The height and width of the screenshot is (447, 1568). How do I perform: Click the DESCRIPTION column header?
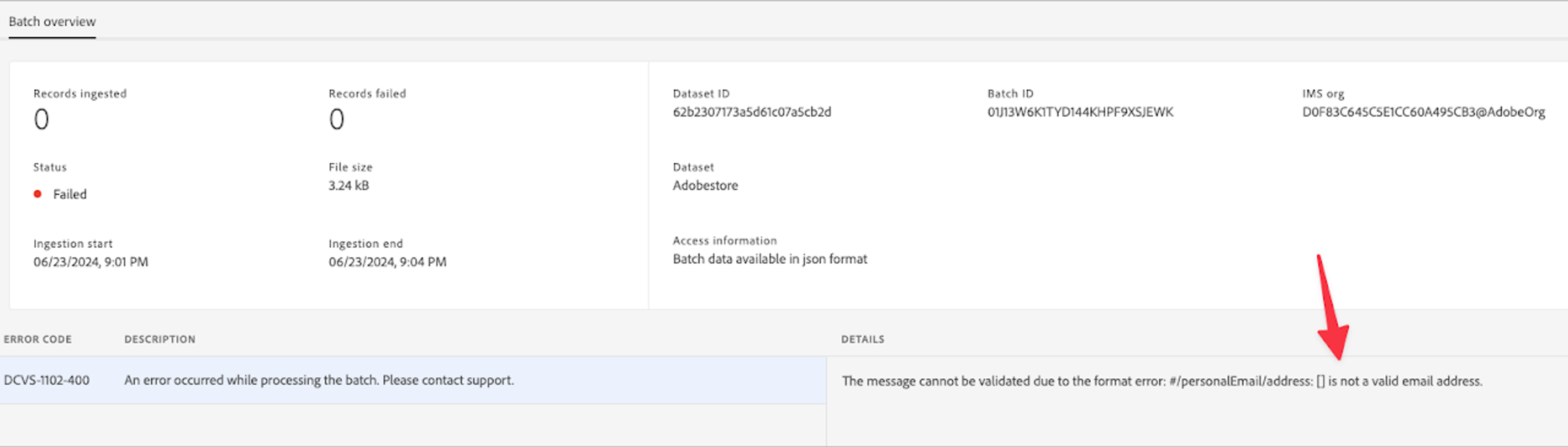(x=160, y=339)
